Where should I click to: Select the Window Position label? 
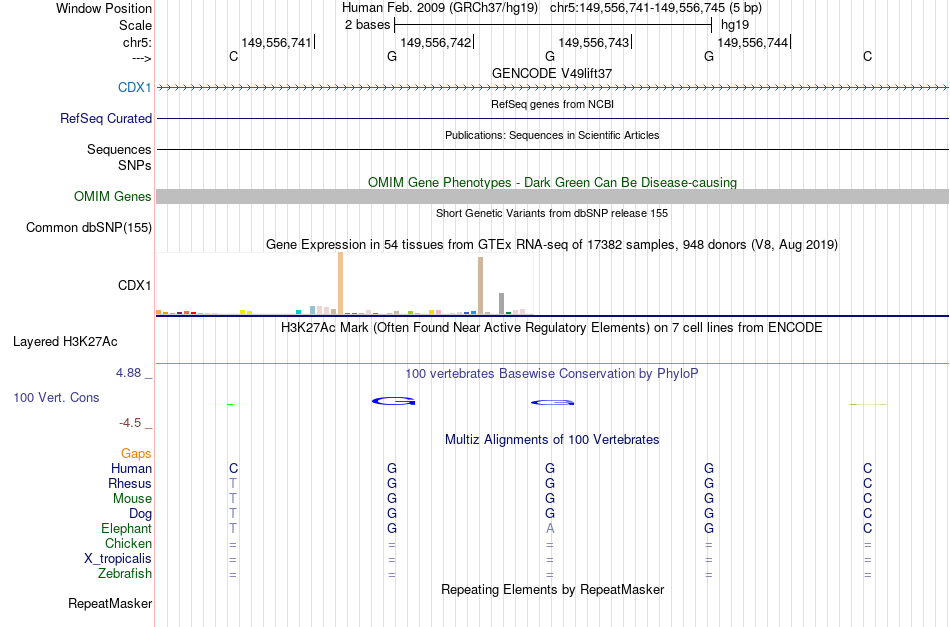104,8
